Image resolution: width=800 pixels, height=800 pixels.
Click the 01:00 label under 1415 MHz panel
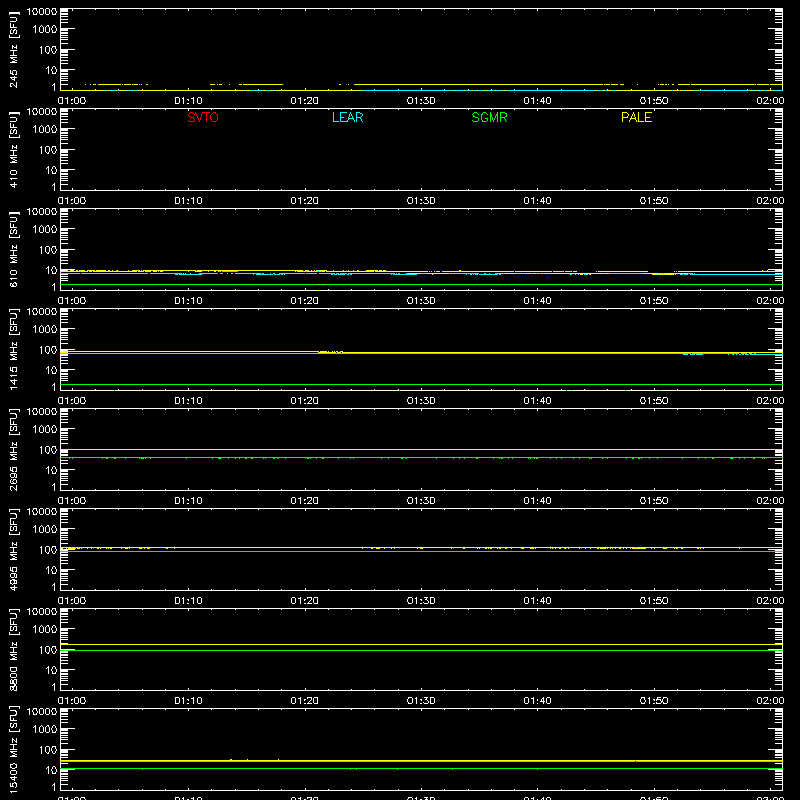click(x=72, y=401)
